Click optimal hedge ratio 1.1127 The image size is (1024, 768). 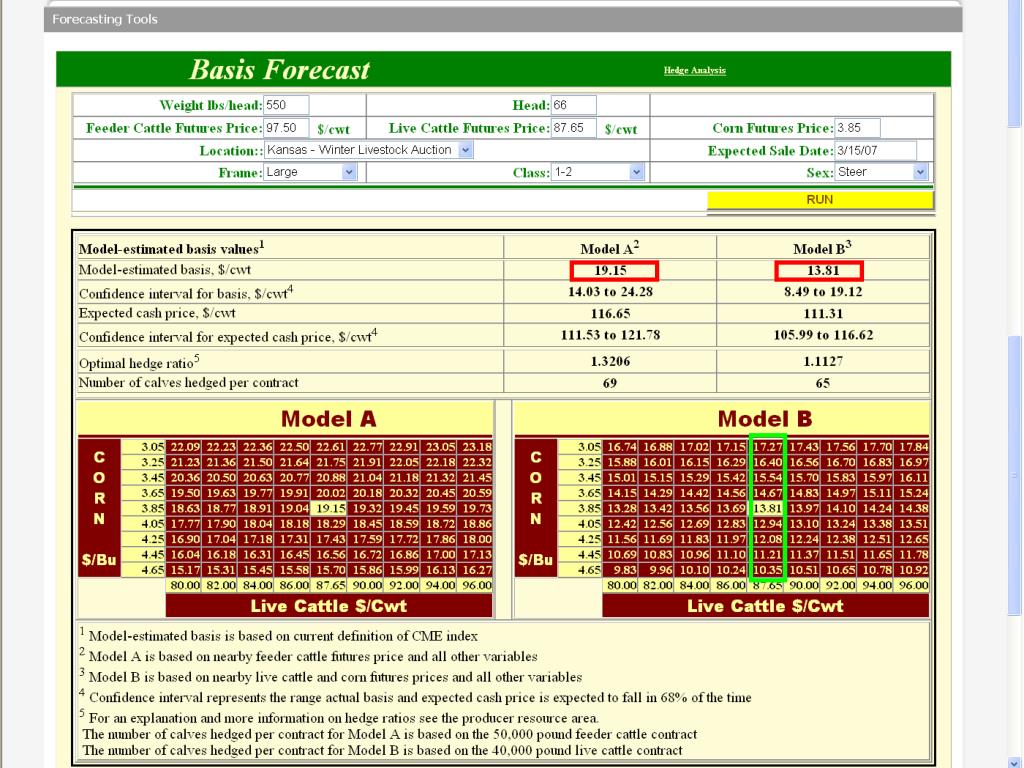[x=823, y=361]
